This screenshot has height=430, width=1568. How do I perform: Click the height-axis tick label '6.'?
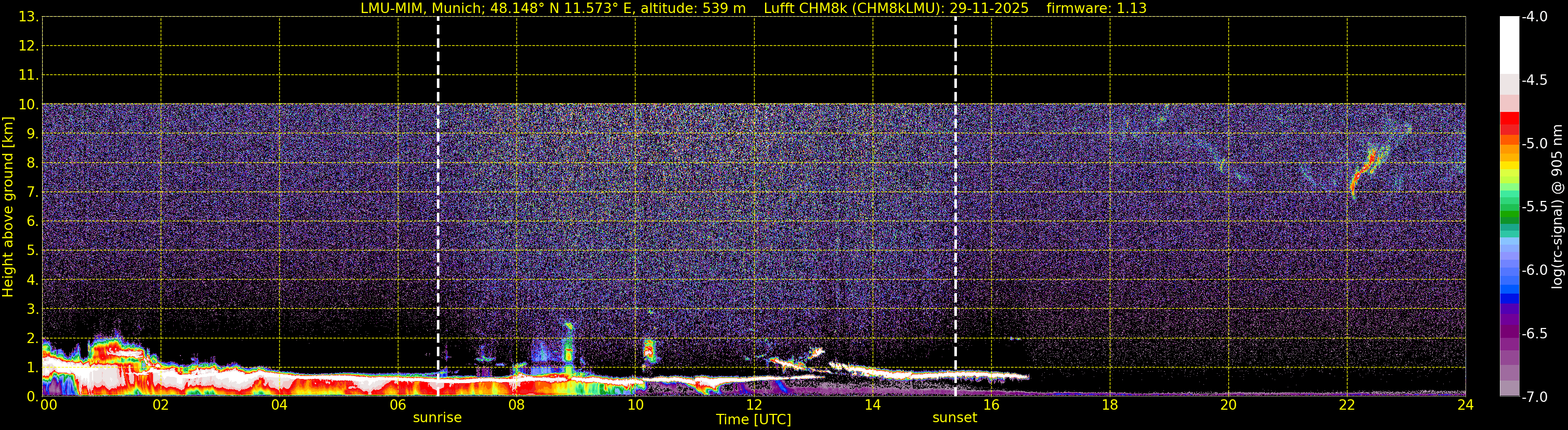[32, 222]
